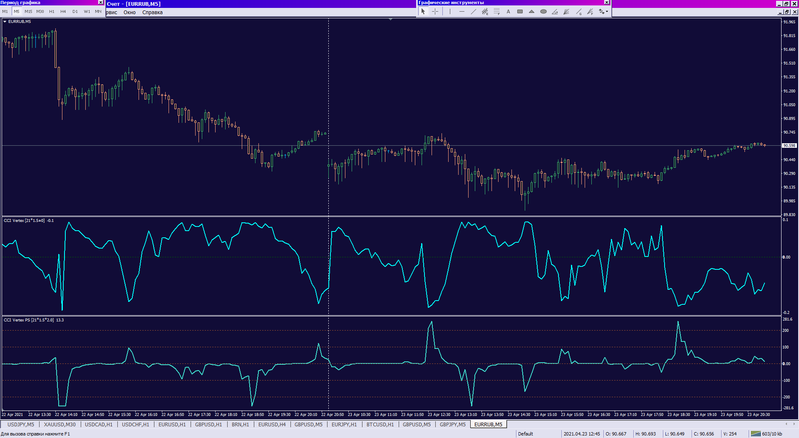Choose the trendline drawing tool
The image size is (799, 438).
click(473, 11)
